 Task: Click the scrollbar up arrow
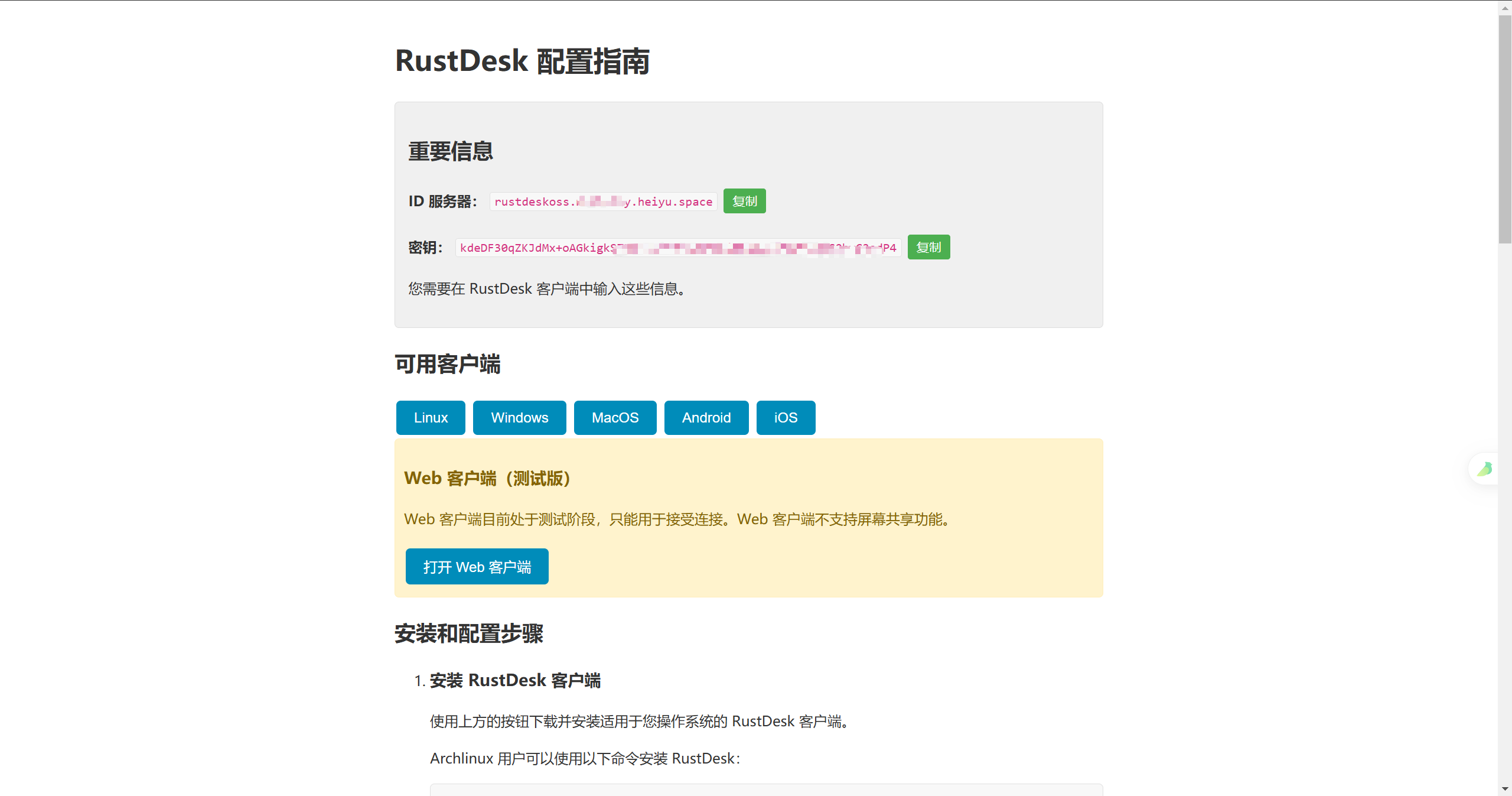click(1505, 8)
